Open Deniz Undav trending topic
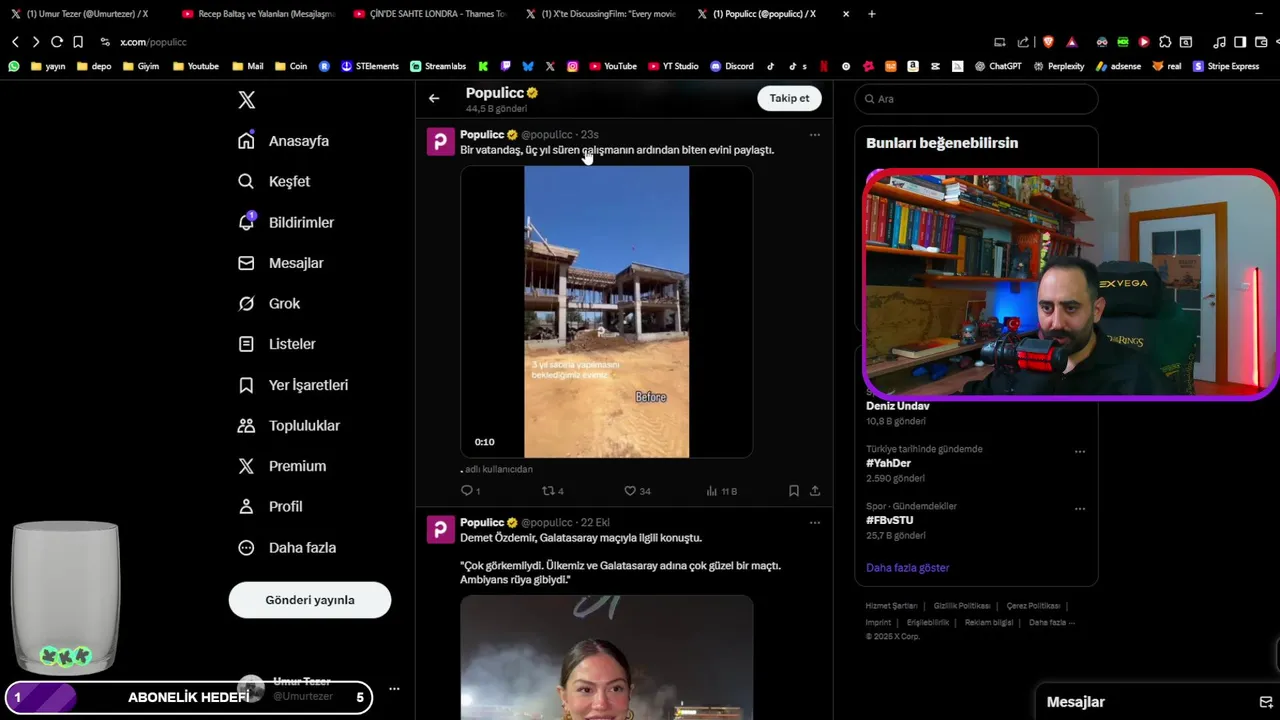This screenshot has height=720, width=1280. pyautogui.click(x=898, y=406)
